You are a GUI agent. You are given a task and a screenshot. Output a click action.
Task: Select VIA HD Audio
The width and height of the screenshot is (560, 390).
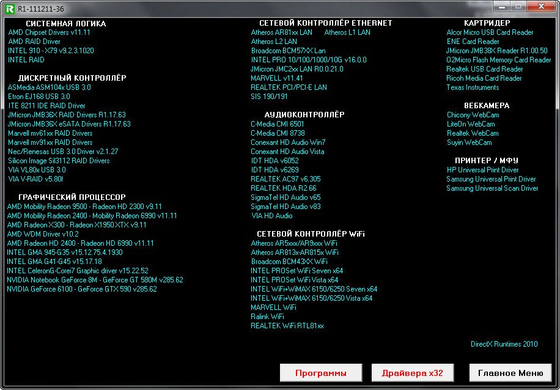tap(272, 216)
